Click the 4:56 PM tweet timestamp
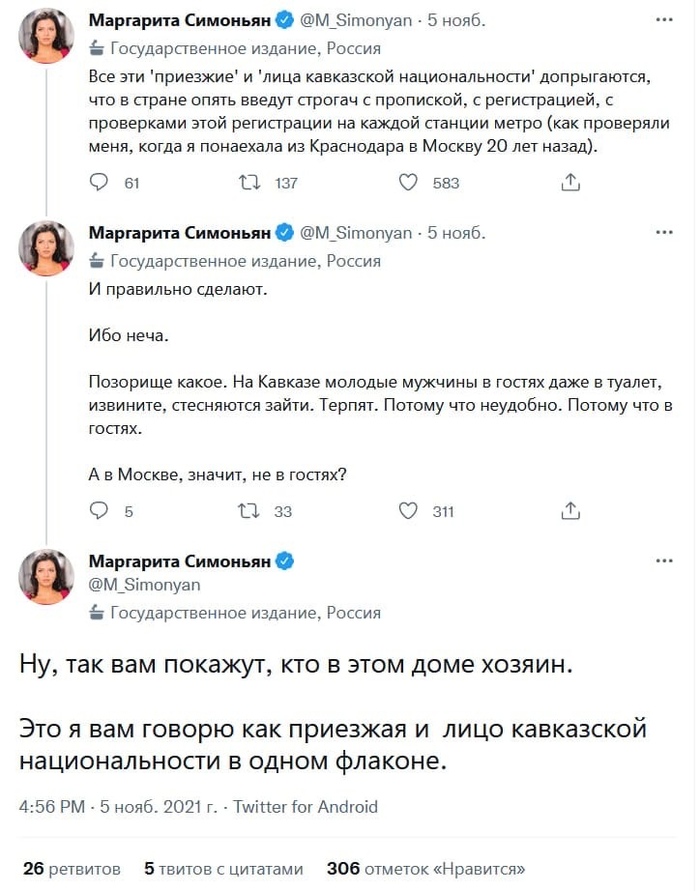700x891 pixels. pos(50,806)
